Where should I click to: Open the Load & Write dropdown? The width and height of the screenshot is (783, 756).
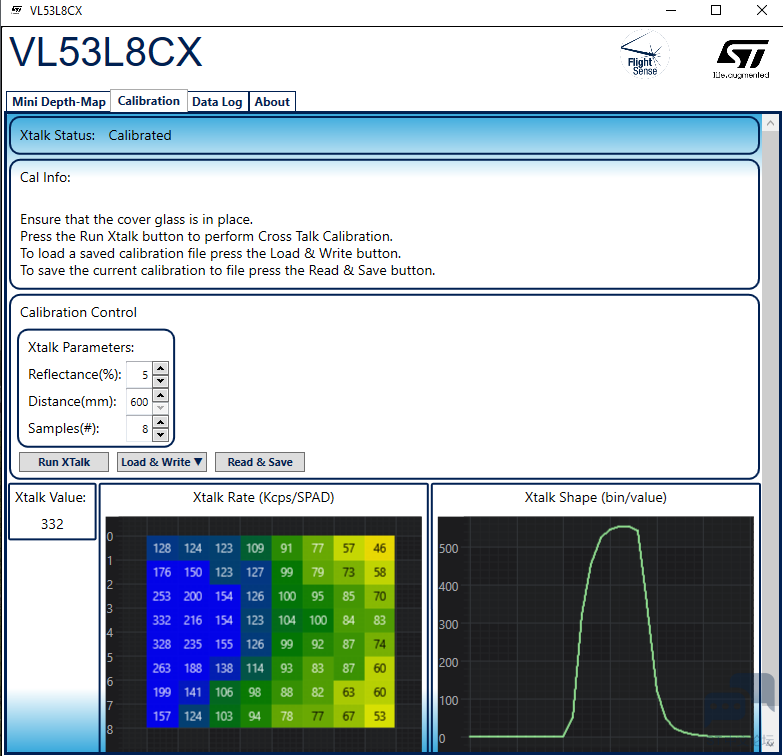click(x=162, y=462)
